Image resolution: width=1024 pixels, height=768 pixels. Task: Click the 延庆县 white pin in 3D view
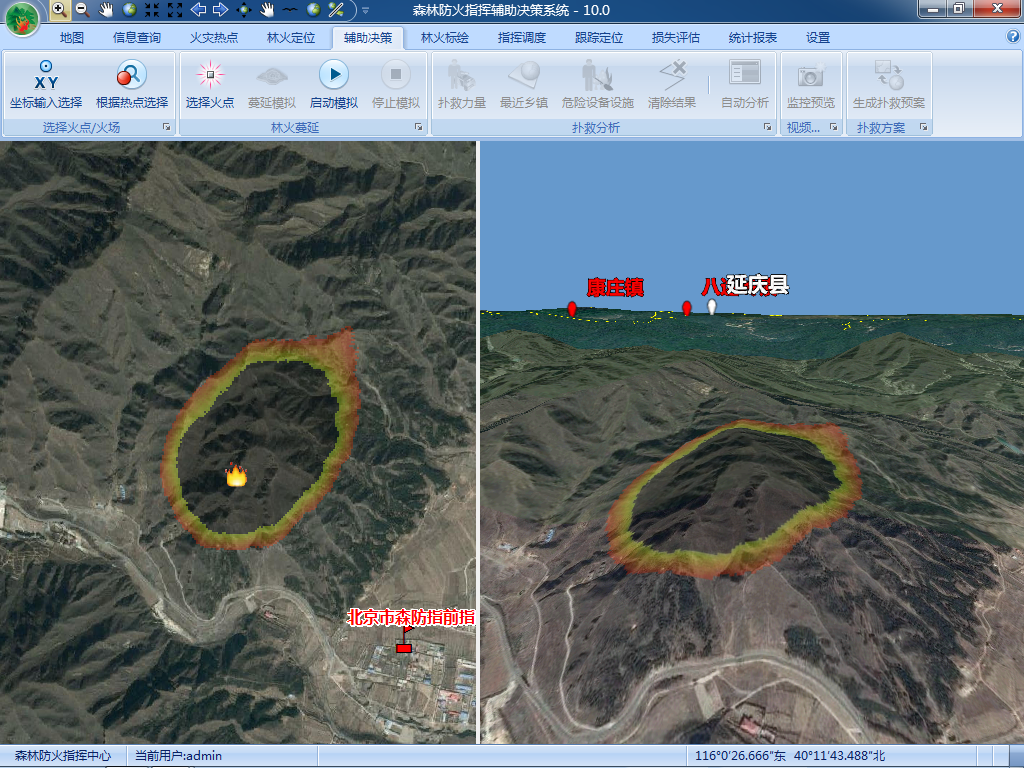tap(712, 306)
